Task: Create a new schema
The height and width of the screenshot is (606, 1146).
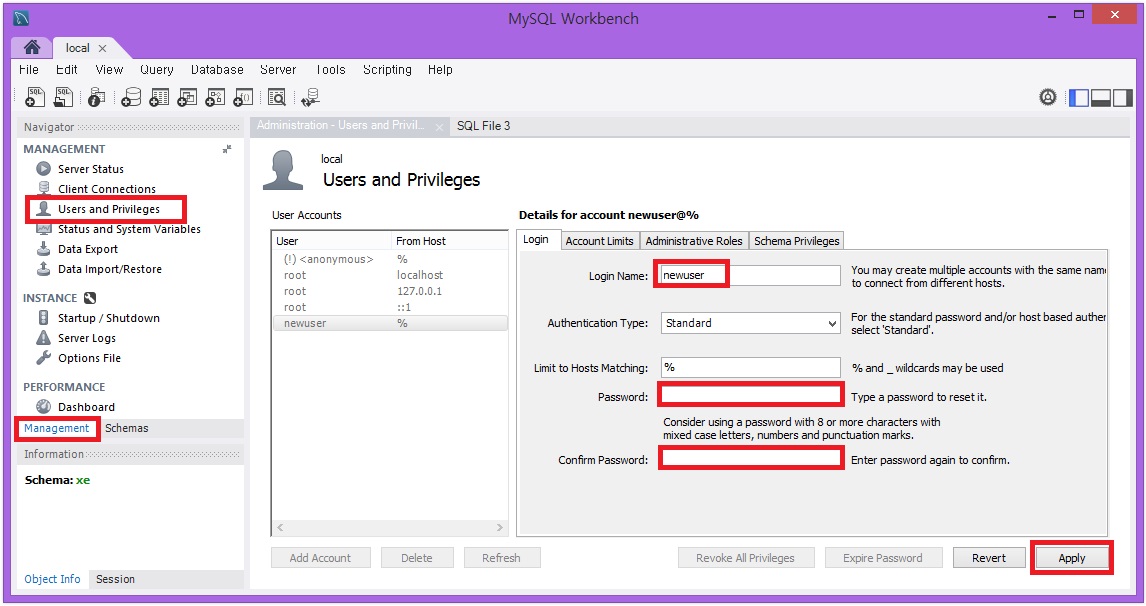Action: click(132, 97)
